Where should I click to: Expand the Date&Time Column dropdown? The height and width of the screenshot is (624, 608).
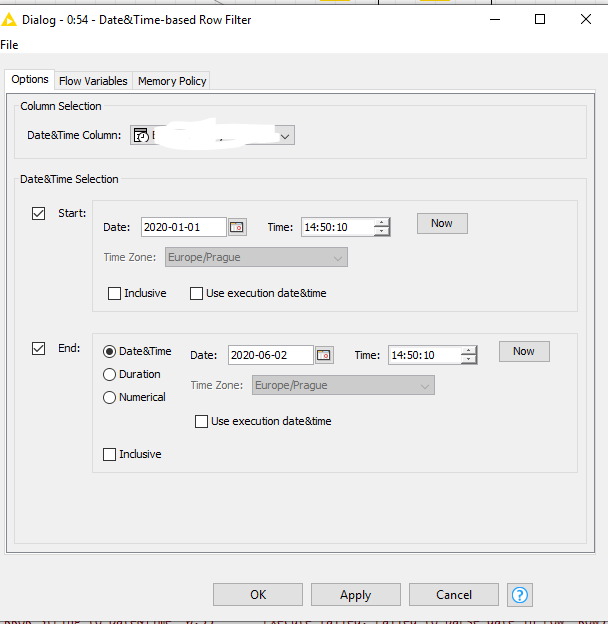[285, 135]
